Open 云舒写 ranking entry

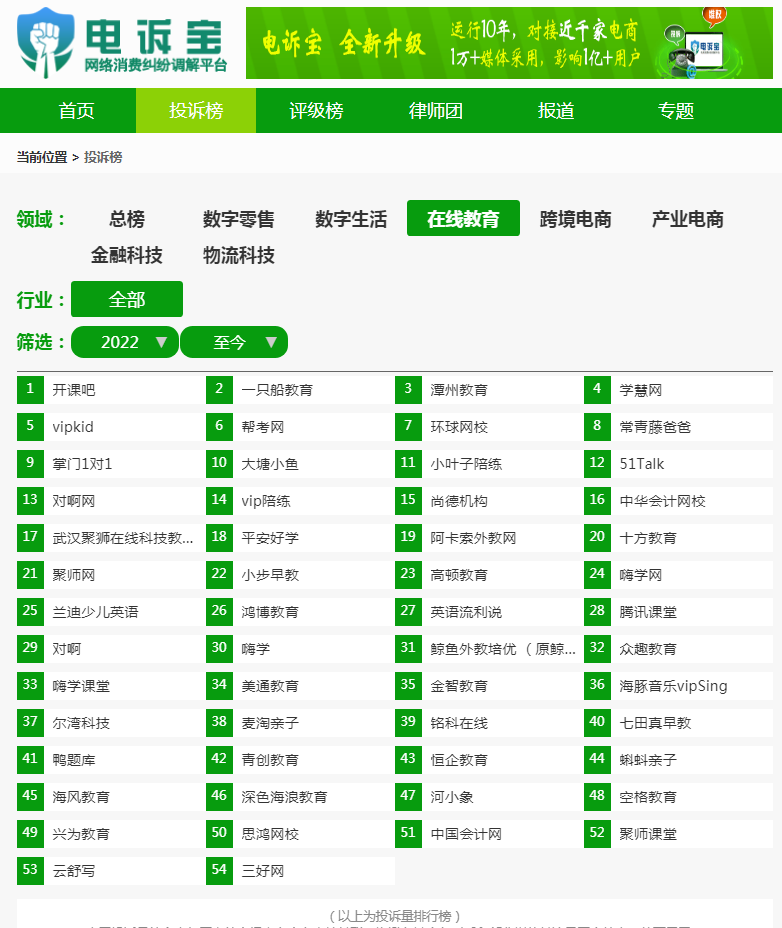pos(111,871)
